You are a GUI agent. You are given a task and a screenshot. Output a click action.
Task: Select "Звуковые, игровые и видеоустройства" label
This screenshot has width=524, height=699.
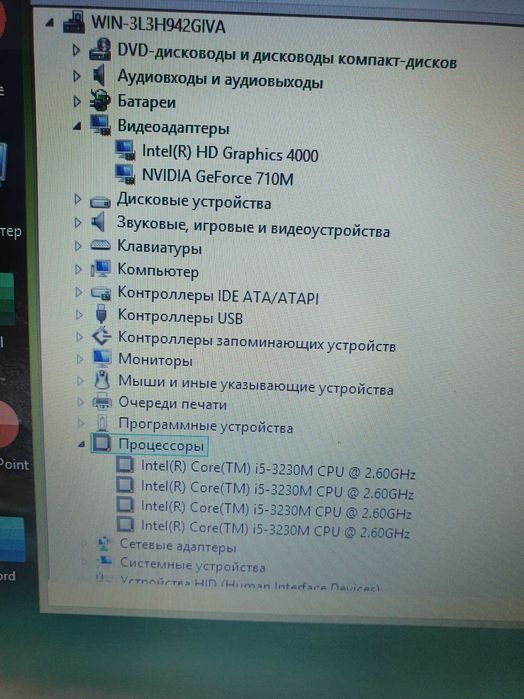253,227
